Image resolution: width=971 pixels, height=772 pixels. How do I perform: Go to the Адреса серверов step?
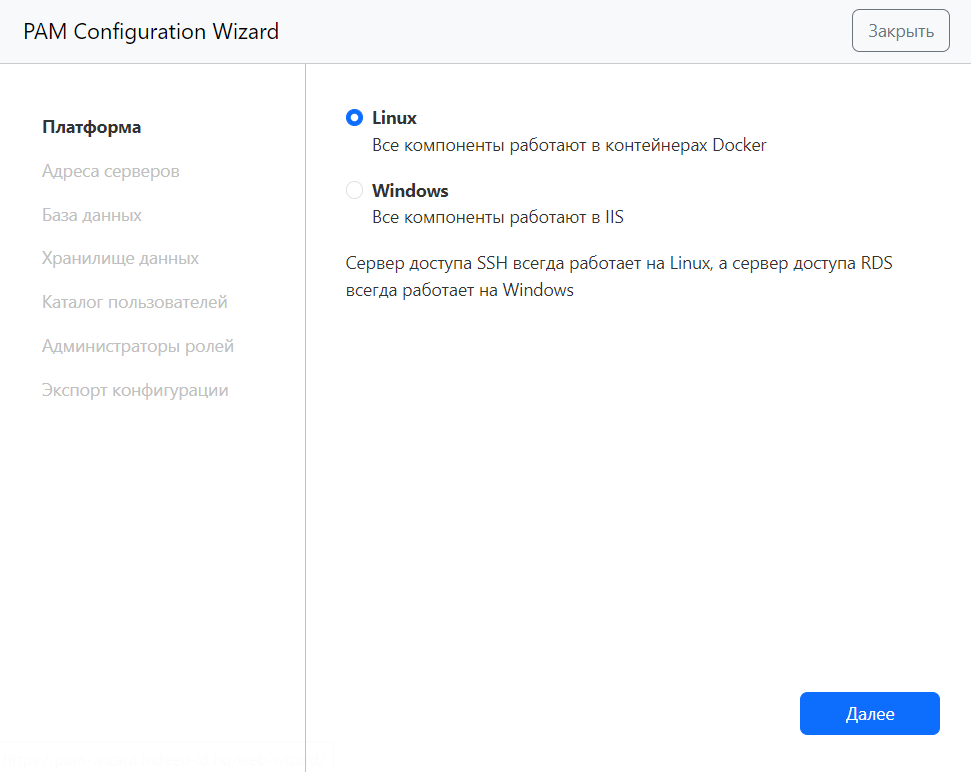tap(111, 171)
